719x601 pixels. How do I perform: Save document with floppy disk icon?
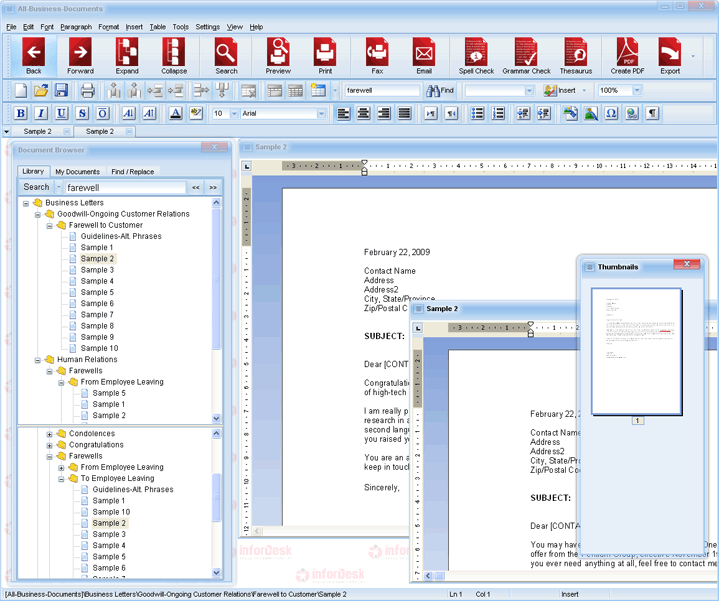coord(61,90)
